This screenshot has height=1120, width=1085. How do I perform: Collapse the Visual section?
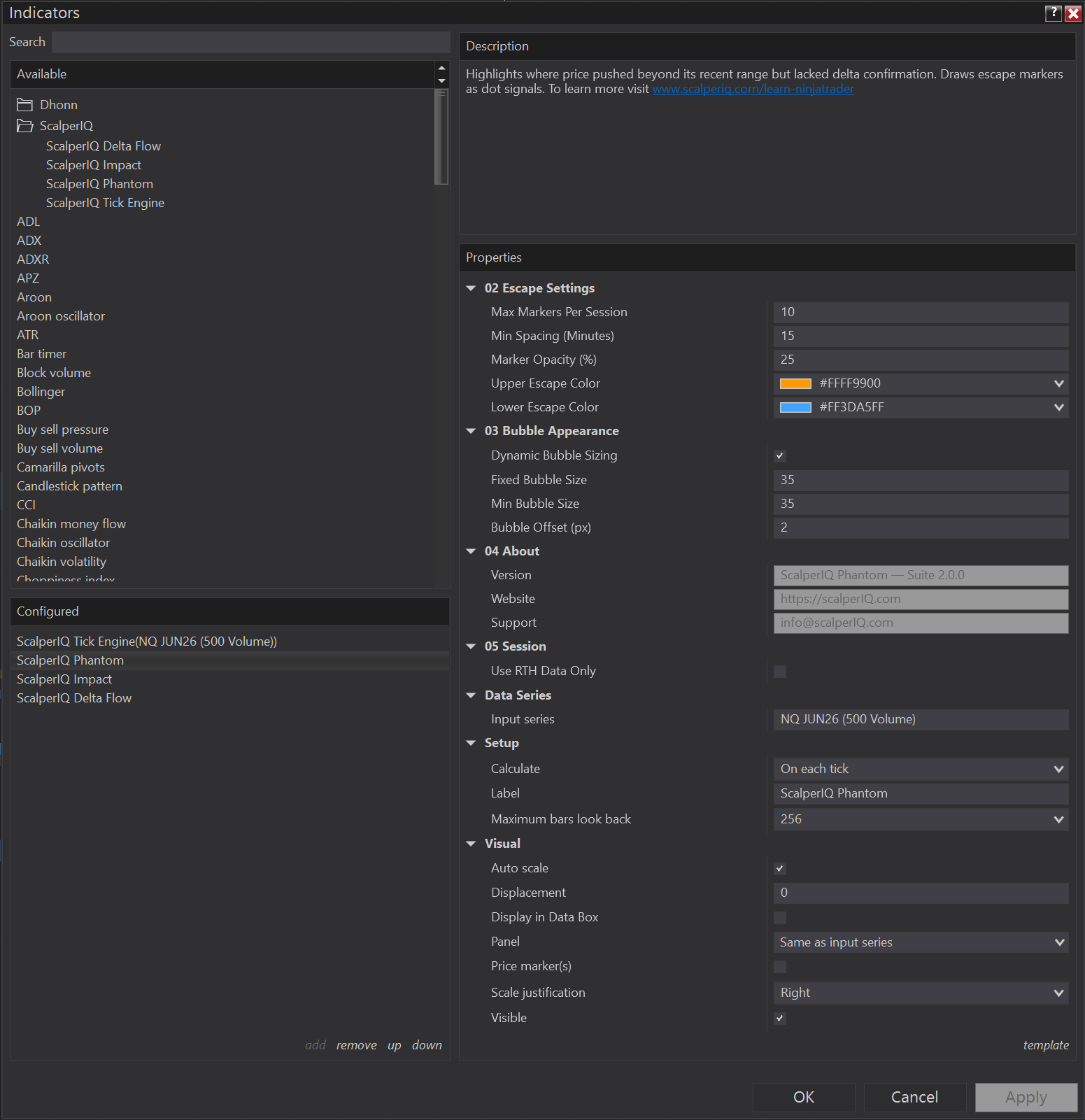(x=471, y=844)
